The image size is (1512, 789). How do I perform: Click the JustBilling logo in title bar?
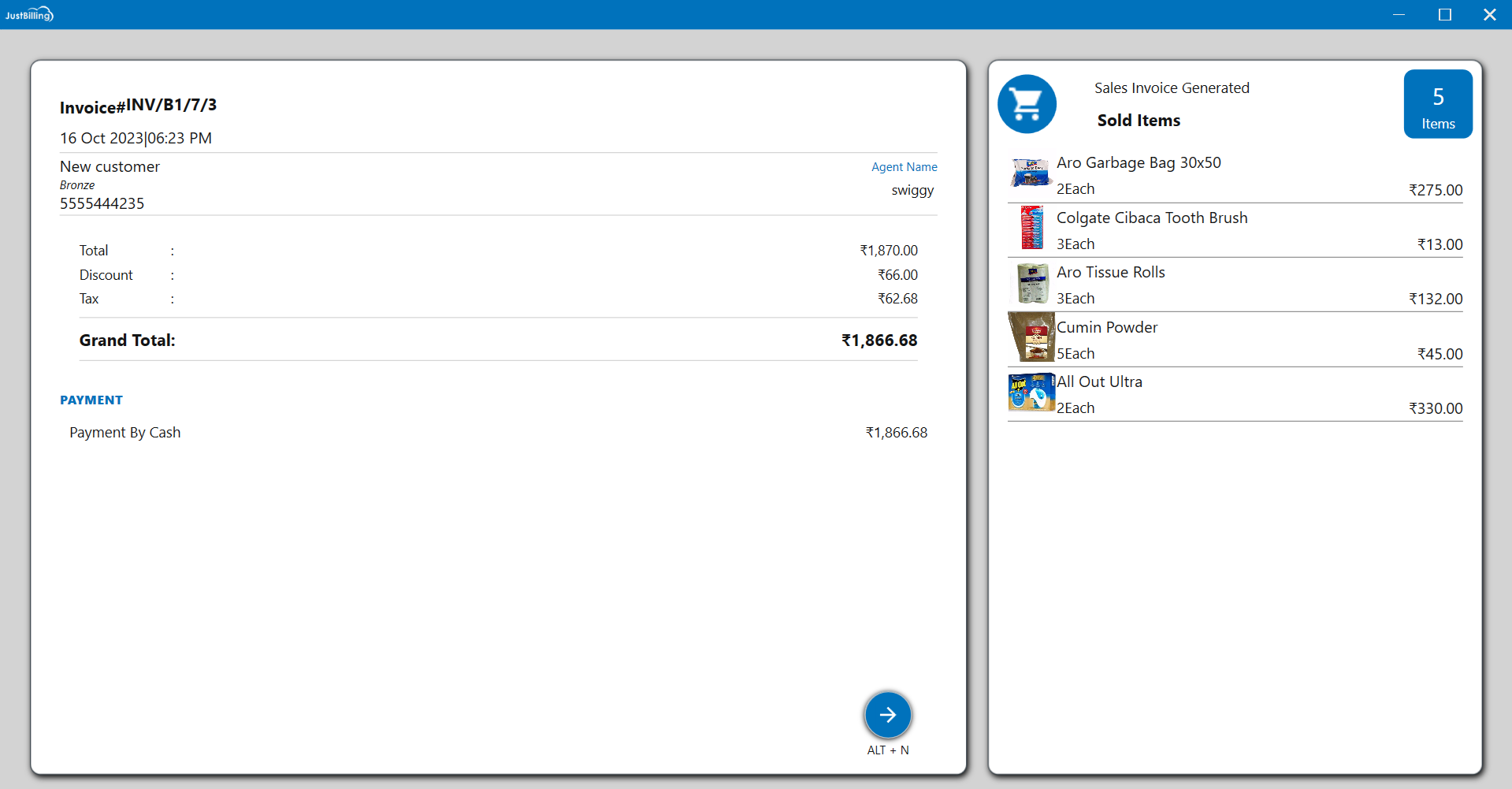(x=29, y=14)
